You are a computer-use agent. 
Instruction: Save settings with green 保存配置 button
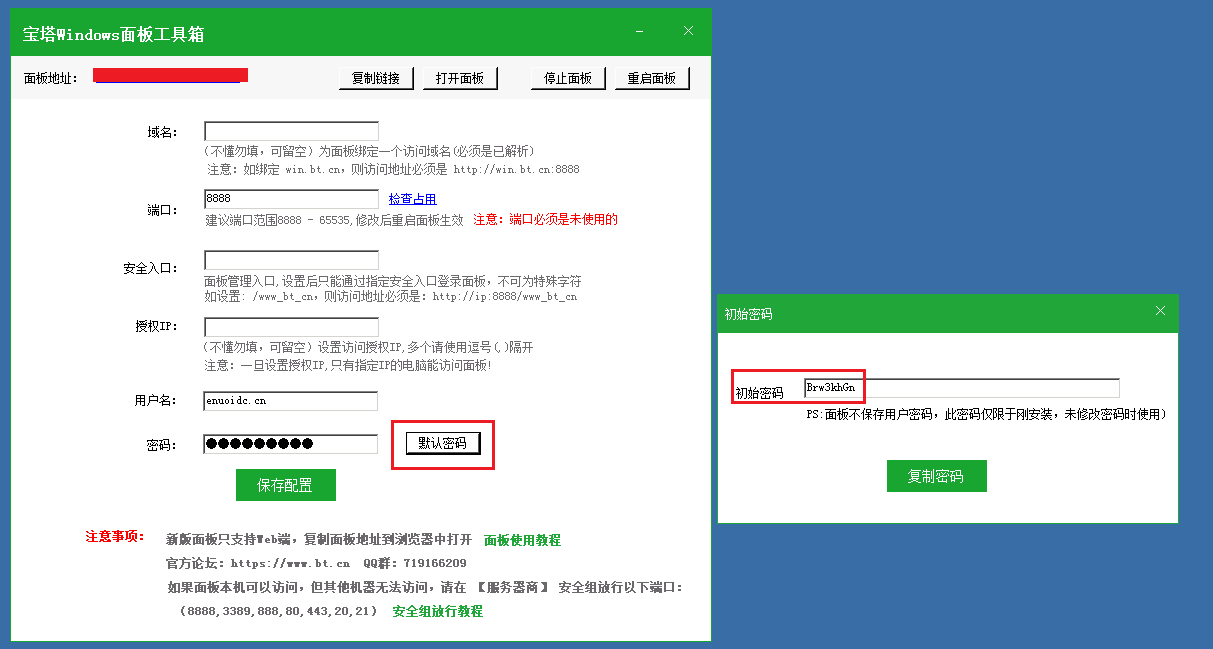click(x=285, y=485)
